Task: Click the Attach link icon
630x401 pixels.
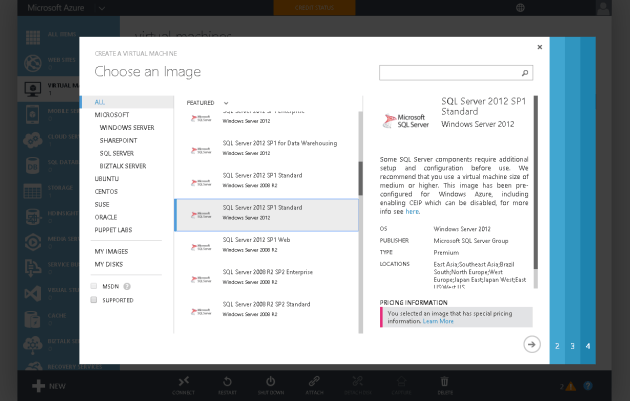Action: (x=314, y=381)
